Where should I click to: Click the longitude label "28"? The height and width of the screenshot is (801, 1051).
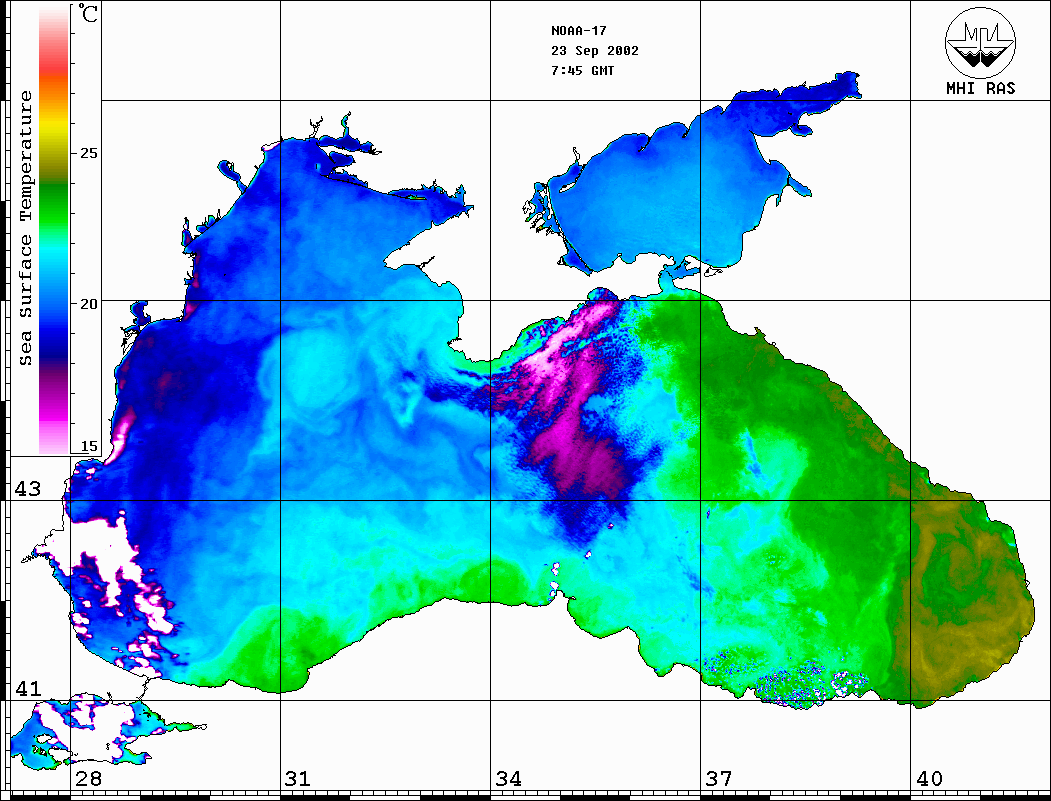(x=88, y=779)
